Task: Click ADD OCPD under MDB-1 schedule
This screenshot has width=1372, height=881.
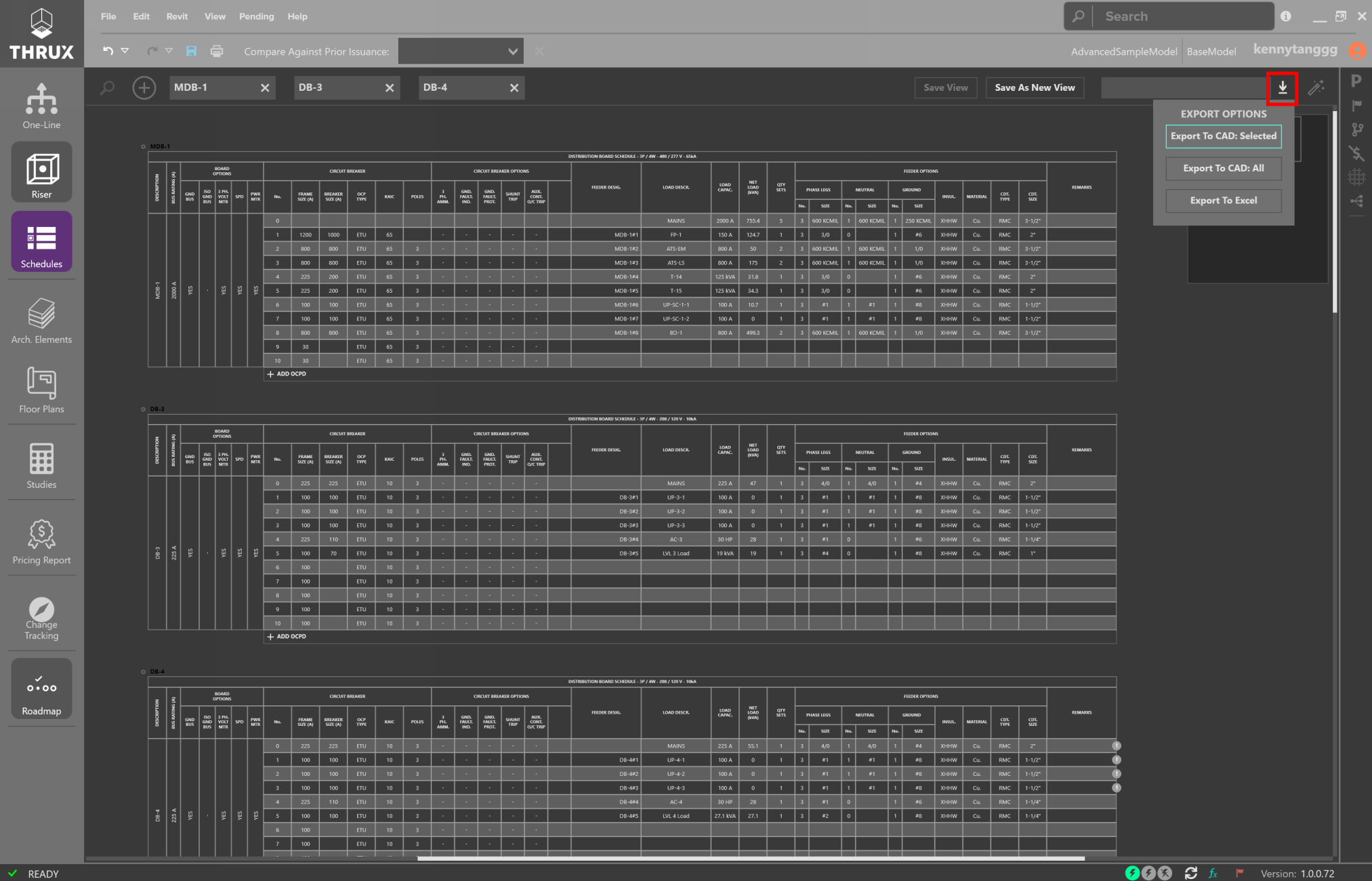Action: pyautogui.click(x=287, y=374)
